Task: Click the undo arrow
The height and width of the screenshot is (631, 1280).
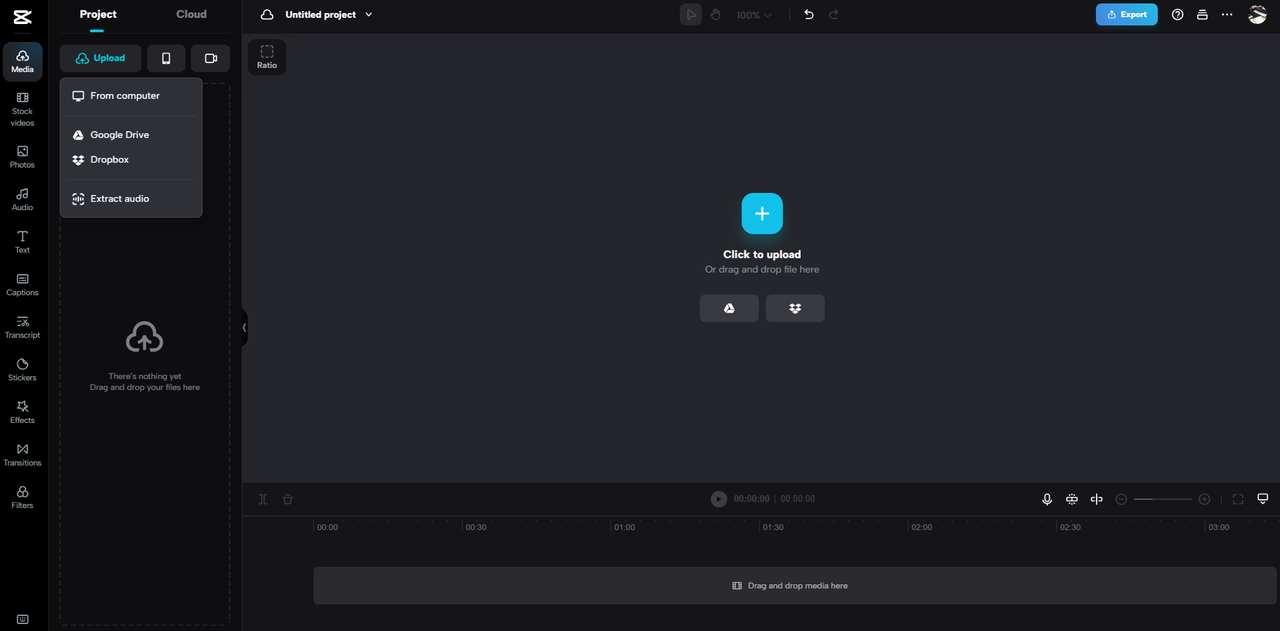Action: tap(809, 15)
